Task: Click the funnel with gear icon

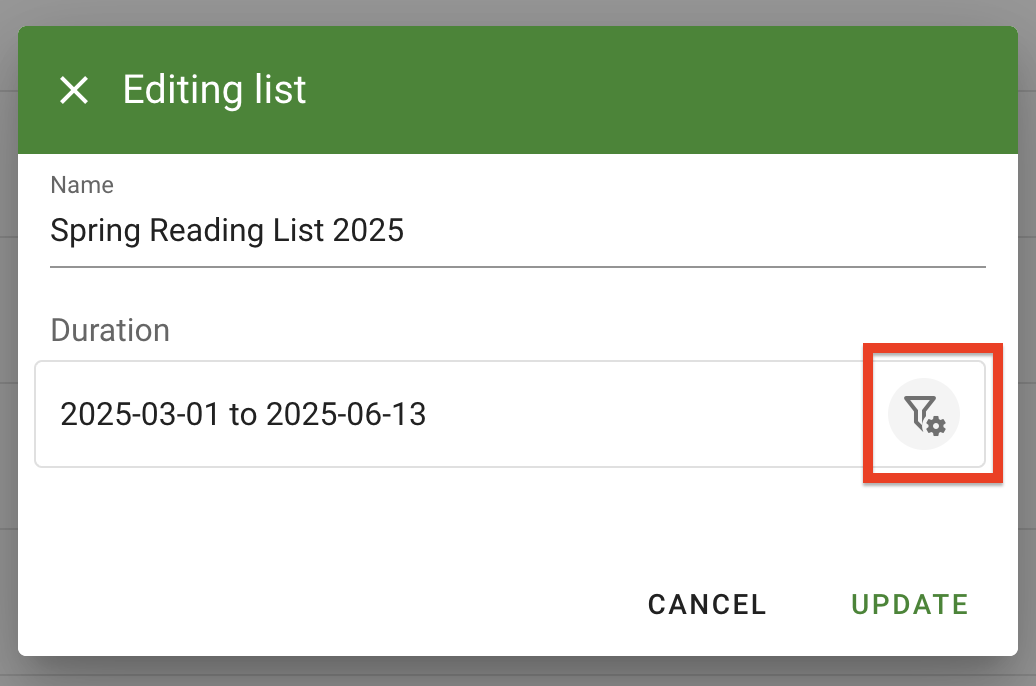Action: point(924,414)
